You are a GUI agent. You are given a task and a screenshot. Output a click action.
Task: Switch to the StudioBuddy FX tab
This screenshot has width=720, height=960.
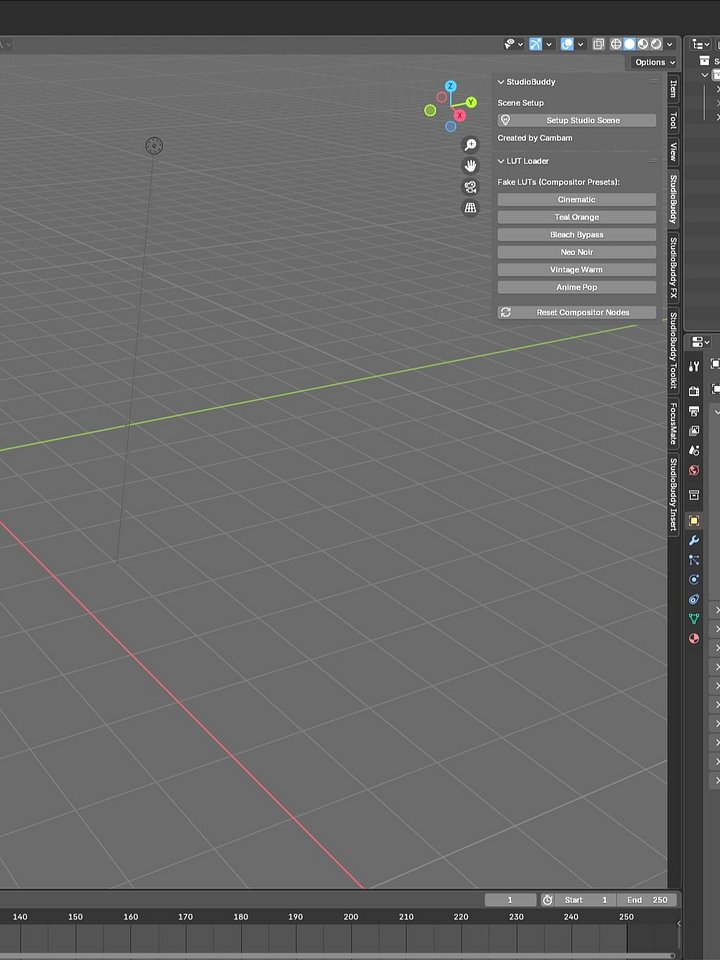[673, 268]
